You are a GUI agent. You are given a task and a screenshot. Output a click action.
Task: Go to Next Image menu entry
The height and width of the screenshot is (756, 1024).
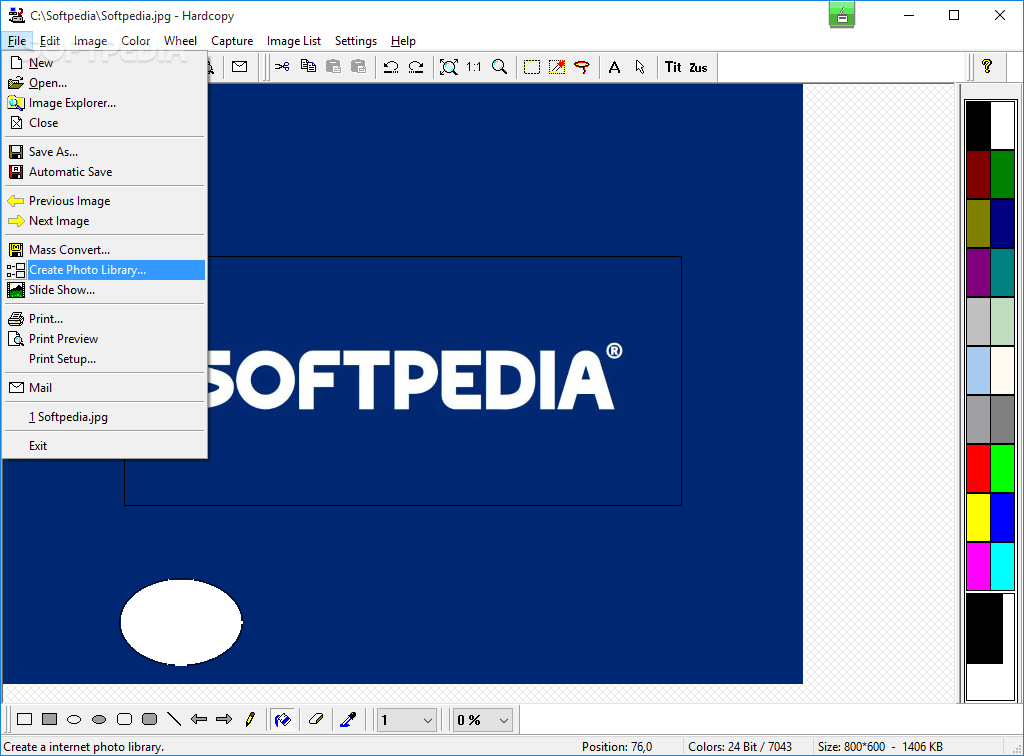[105, 221]
